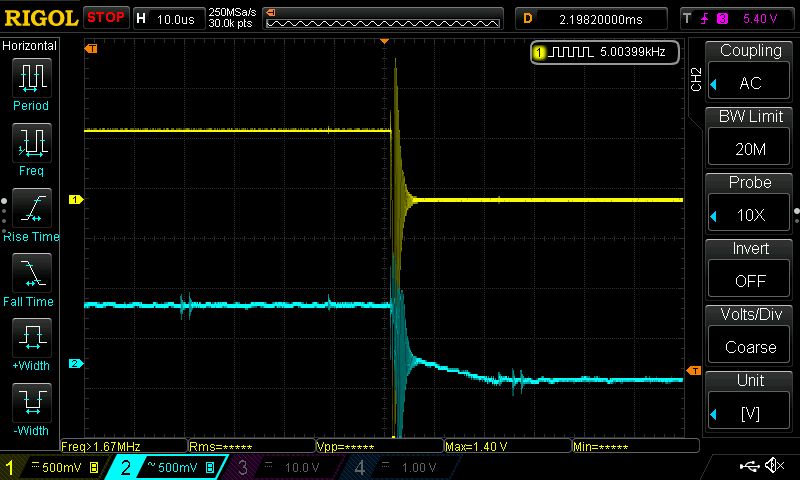Click the channel 1 yellow ground marker
Screen dimensions: 800x480
[x=76, y=199]
